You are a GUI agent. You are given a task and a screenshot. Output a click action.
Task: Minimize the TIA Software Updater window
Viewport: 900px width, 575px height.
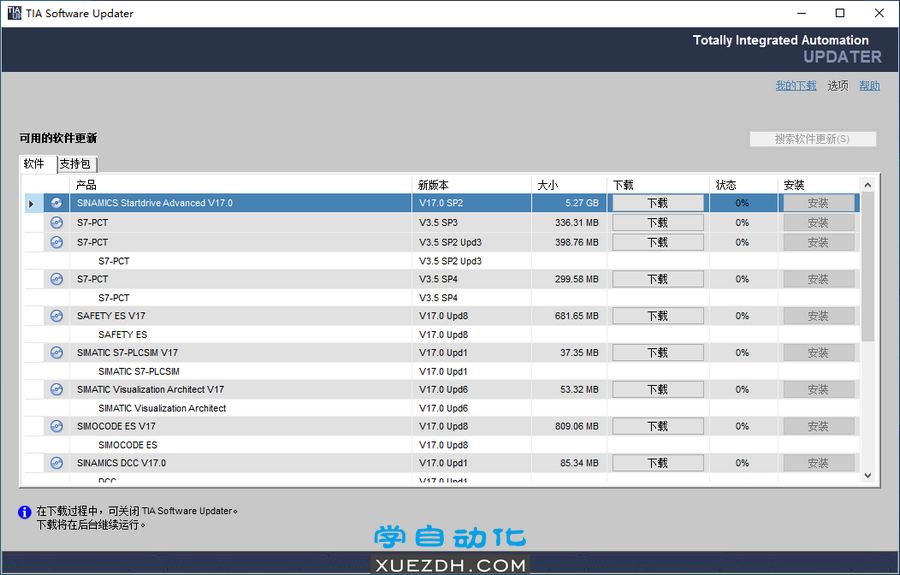802,13
